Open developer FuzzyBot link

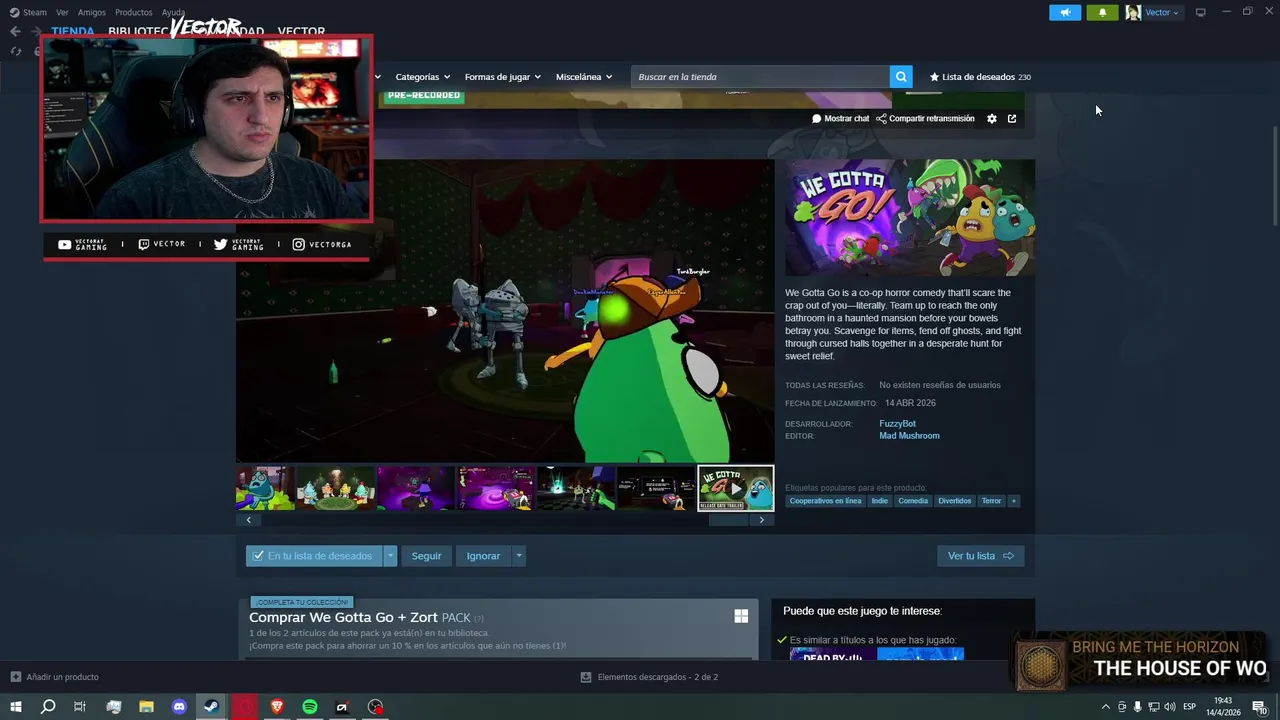[897, 424]
